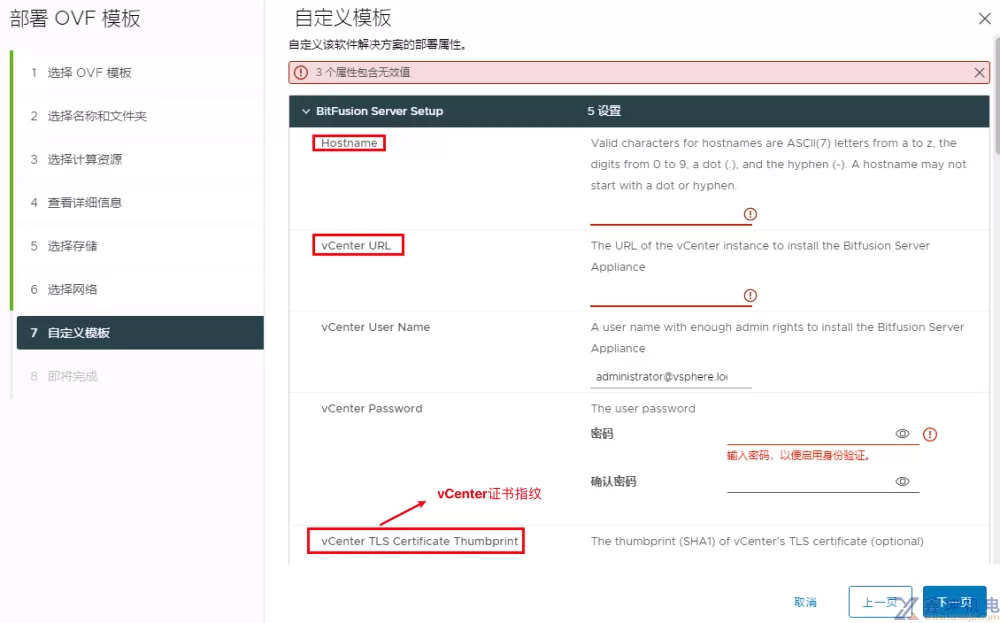The height and width of the screenshot is (623, 1000).
Task: Click the vCenter User Name input field
Action: coord(671,377)
